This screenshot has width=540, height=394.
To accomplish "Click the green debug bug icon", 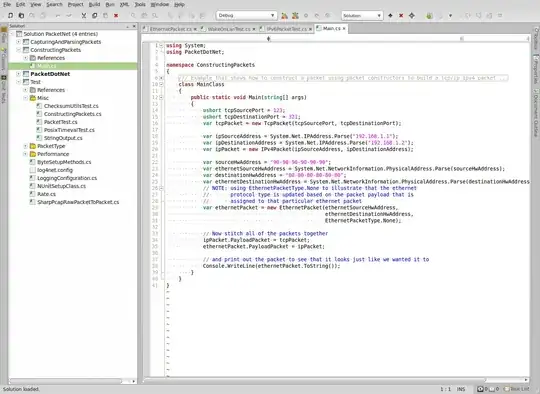I will click(x=429, y=15).
